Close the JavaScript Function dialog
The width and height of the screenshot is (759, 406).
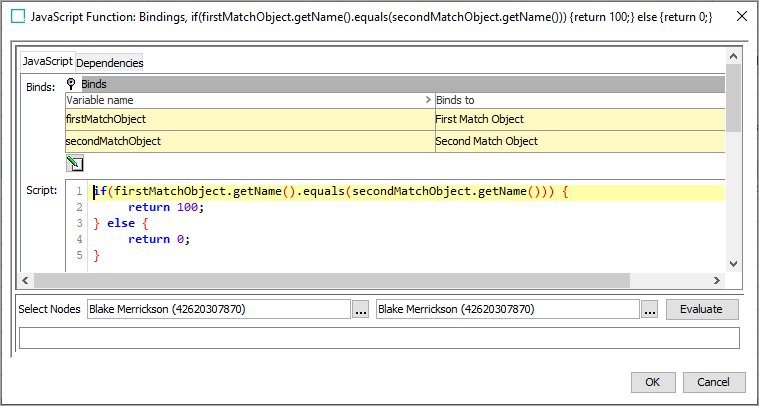point(741,17)
